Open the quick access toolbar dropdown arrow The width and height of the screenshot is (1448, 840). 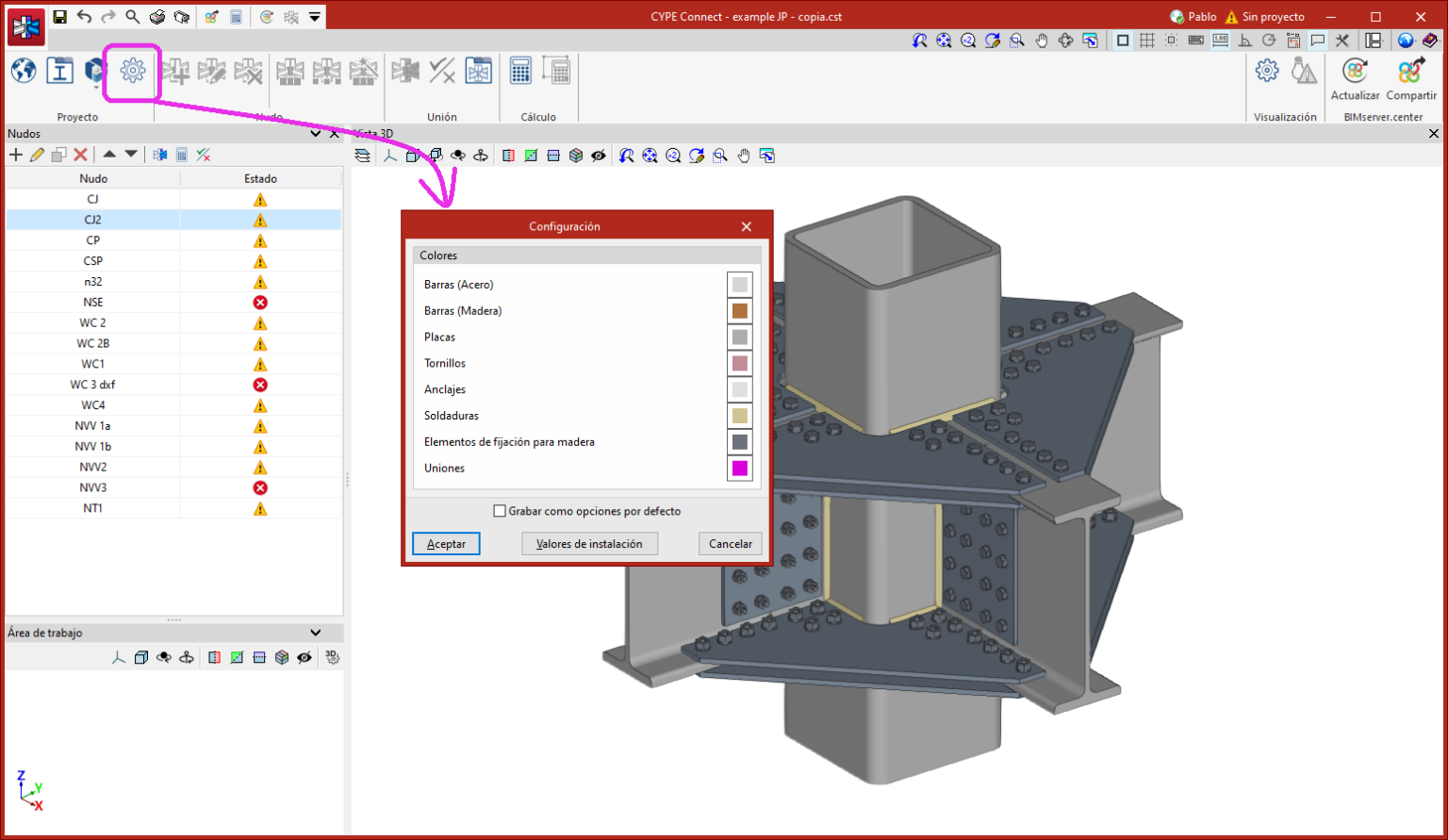coord(315,17)
